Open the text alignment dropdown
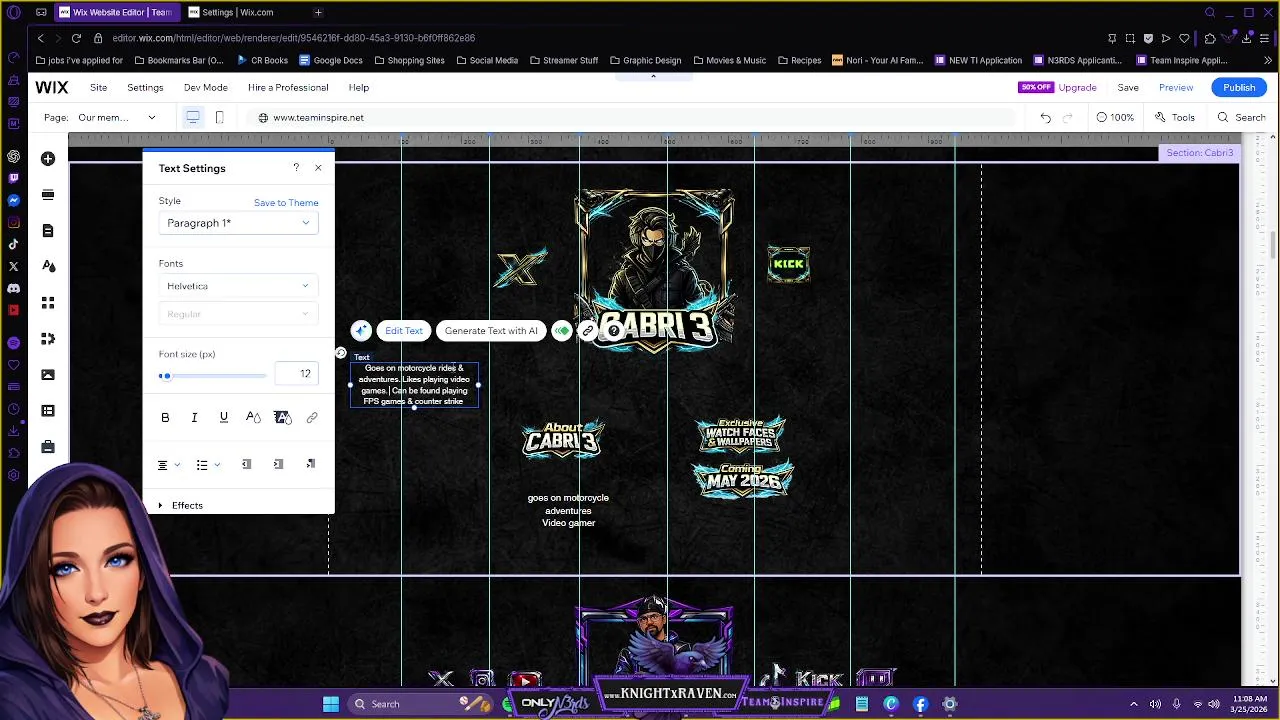This screenshot has height=720, width=1280. (x=169, y=465)
